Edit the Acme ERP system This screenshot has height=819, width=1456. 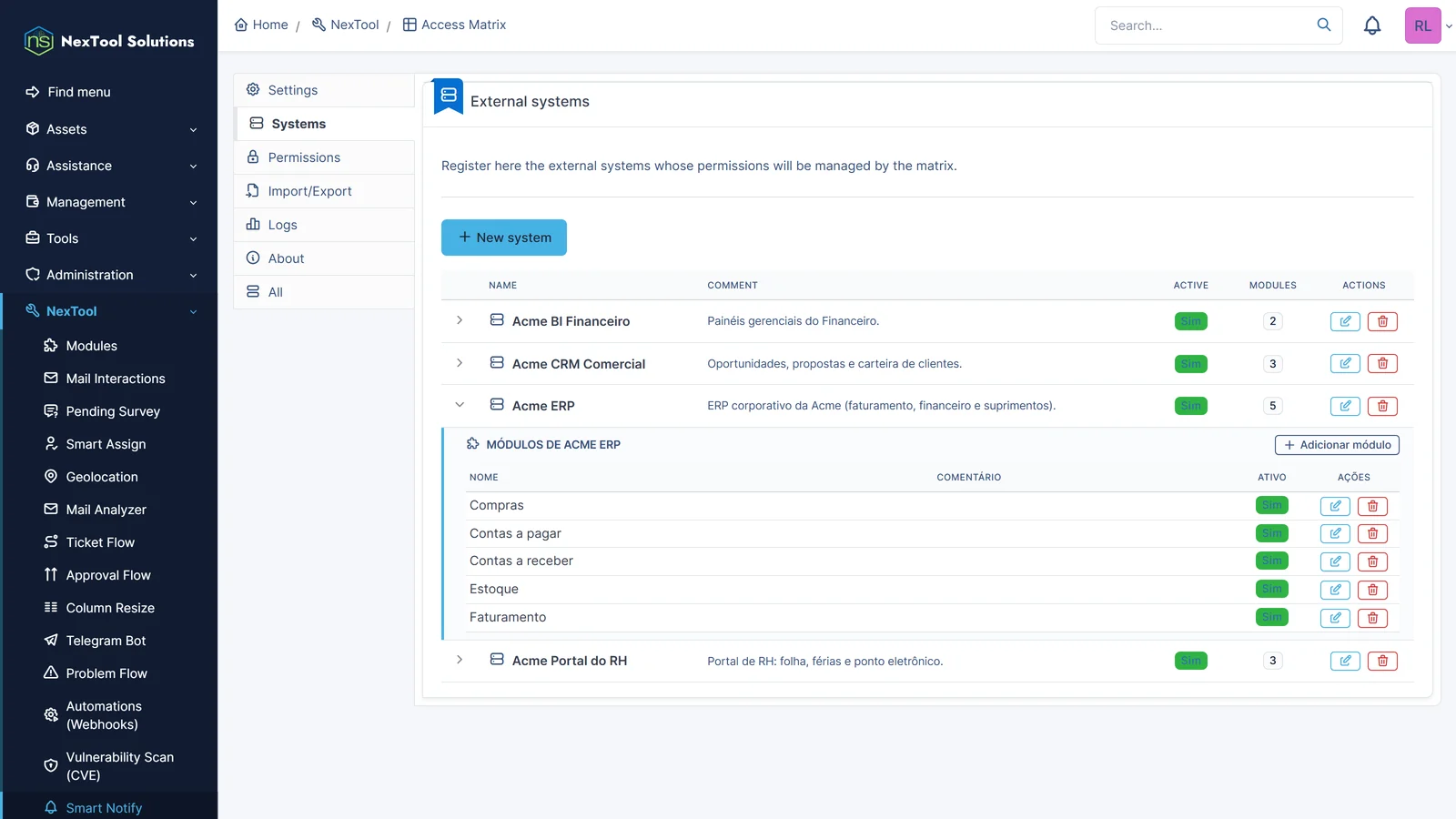click(x=1345, y=406)
